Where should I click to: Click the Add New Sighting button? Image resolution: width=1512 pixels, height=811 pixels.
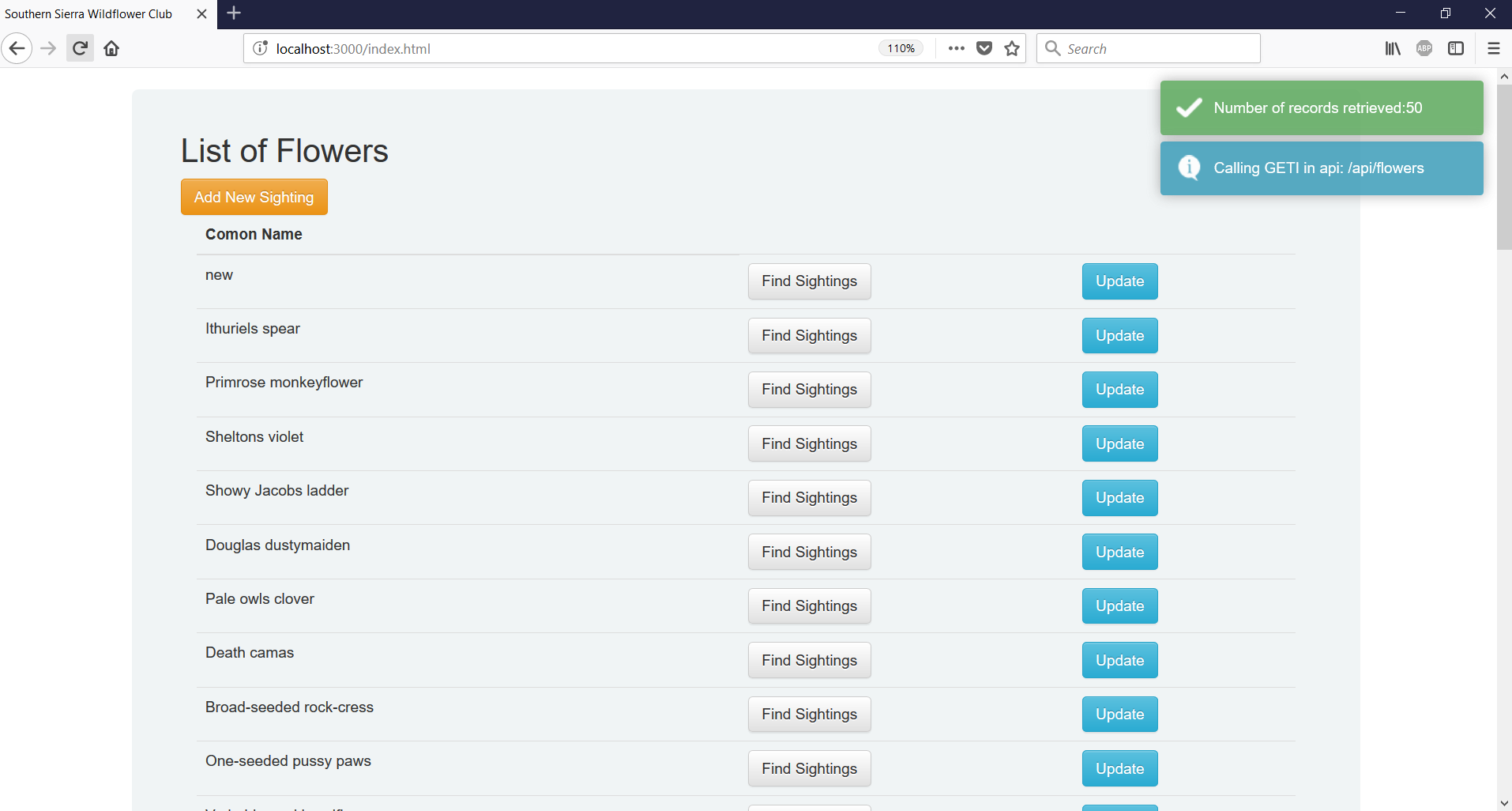[254, 197]
